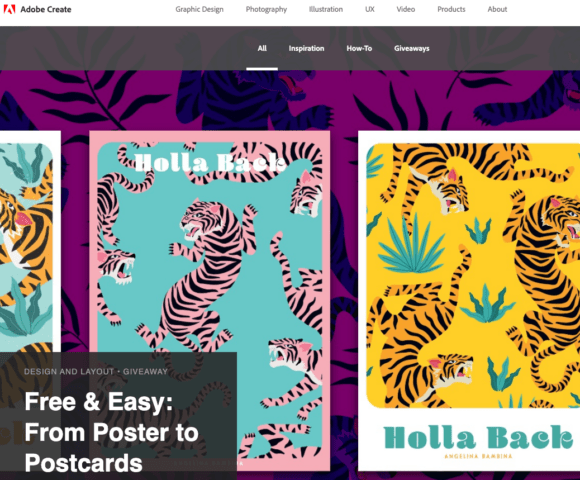Viewport: 580px width, 480px height.
Task: Click the Design and Layout · Giveaway label
Action: click(x=96, y=372)
